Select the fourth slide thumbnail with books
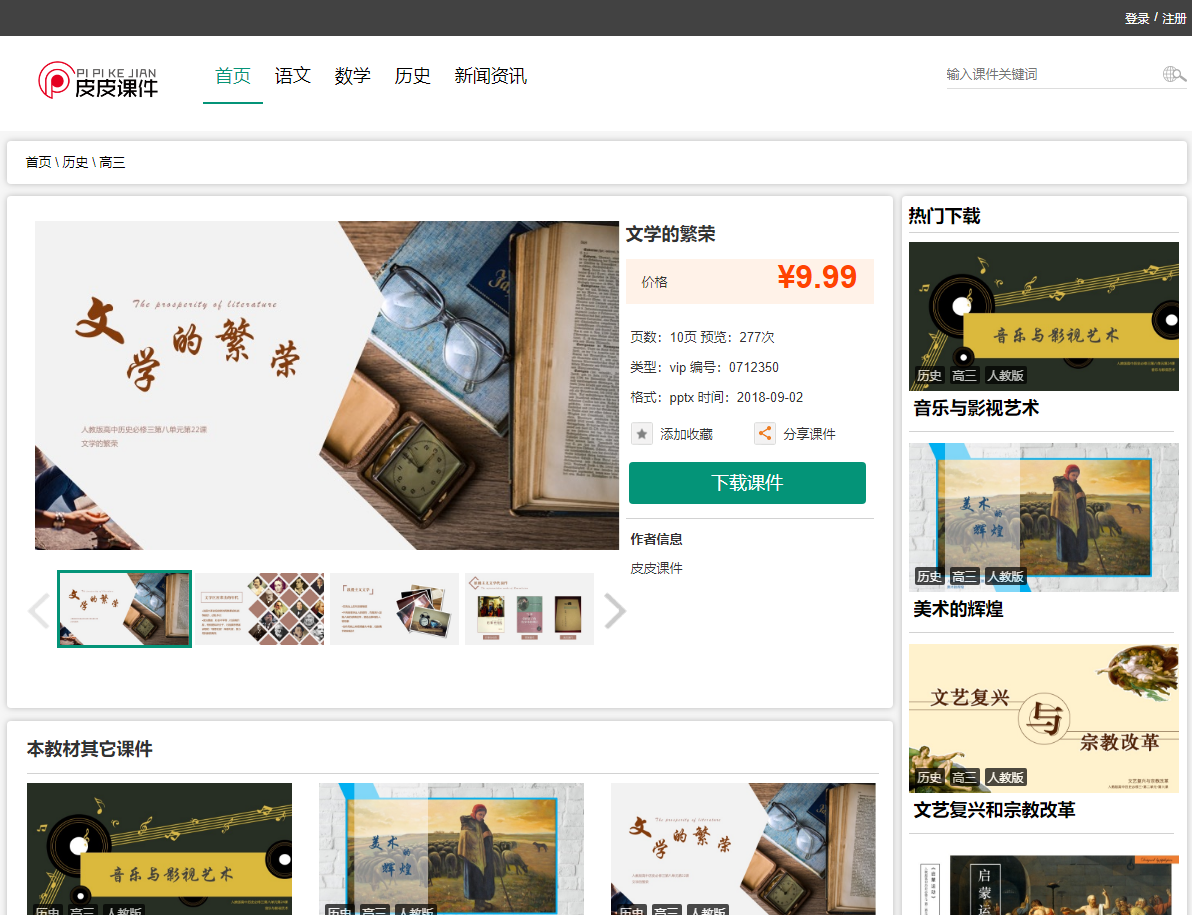 click(529, 609)
